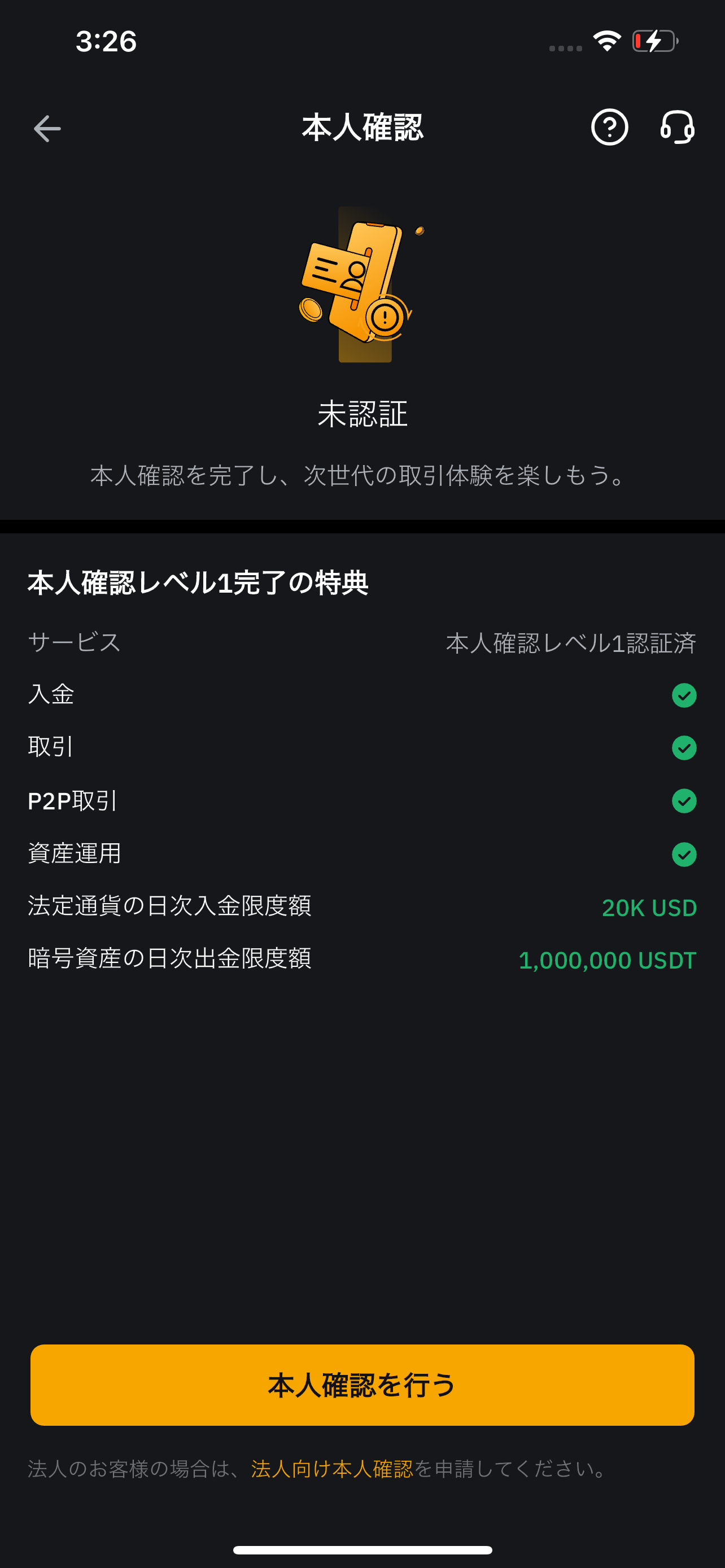
Task: Open the help question mark icon
Action: (609, 127)
